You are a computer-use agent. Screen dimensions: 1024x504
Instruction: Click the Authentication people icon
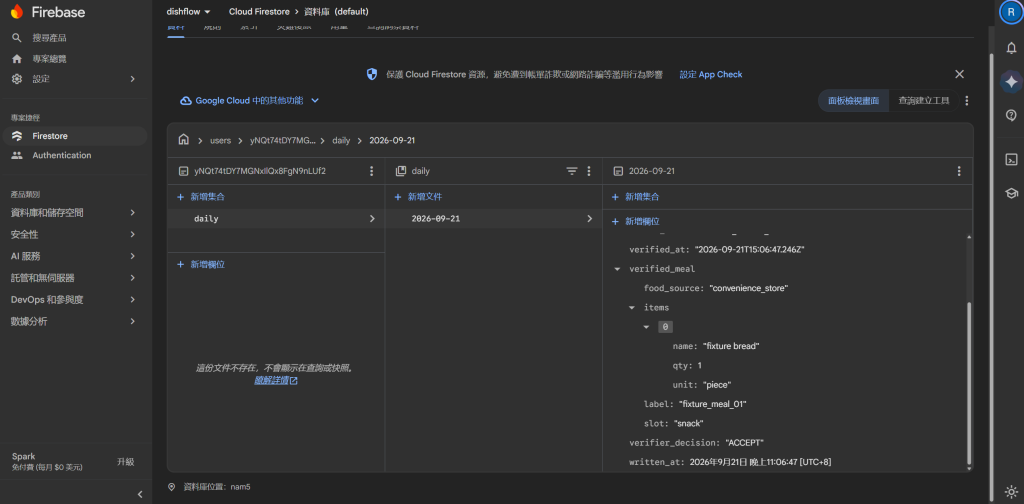(x=17, y=155)
